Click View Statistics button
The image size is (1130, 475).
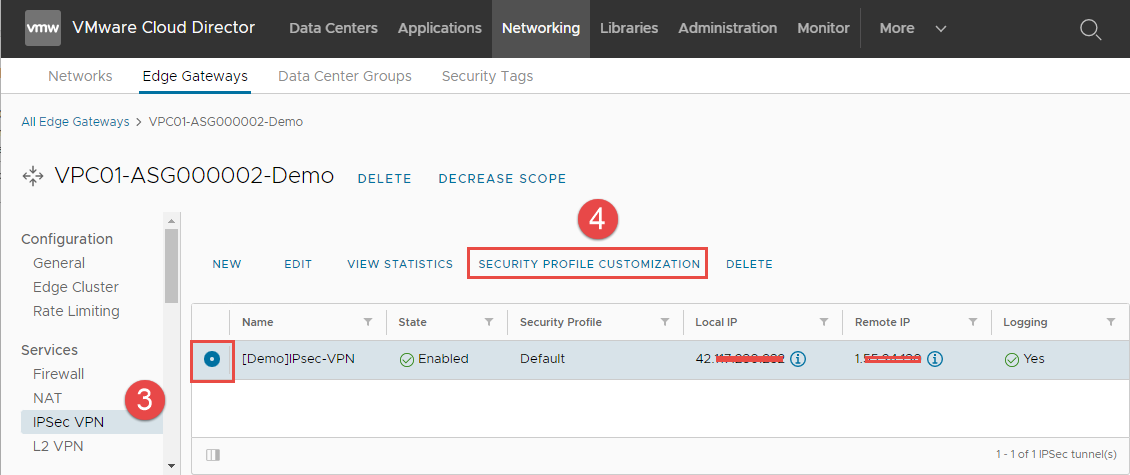click(x=400, y=264)
